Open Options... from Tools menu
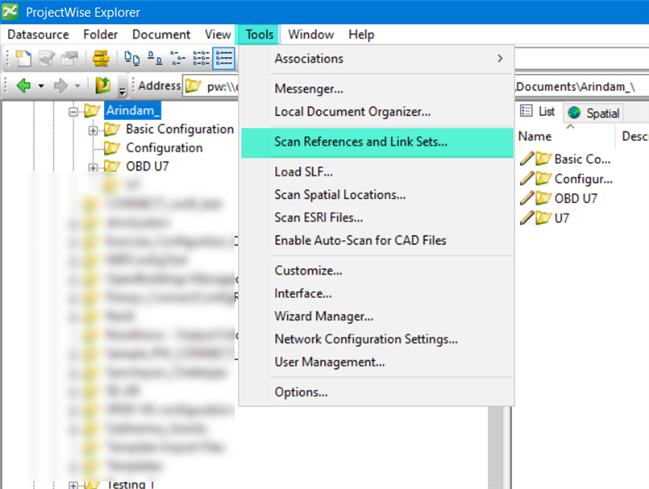 click(377, 392)
